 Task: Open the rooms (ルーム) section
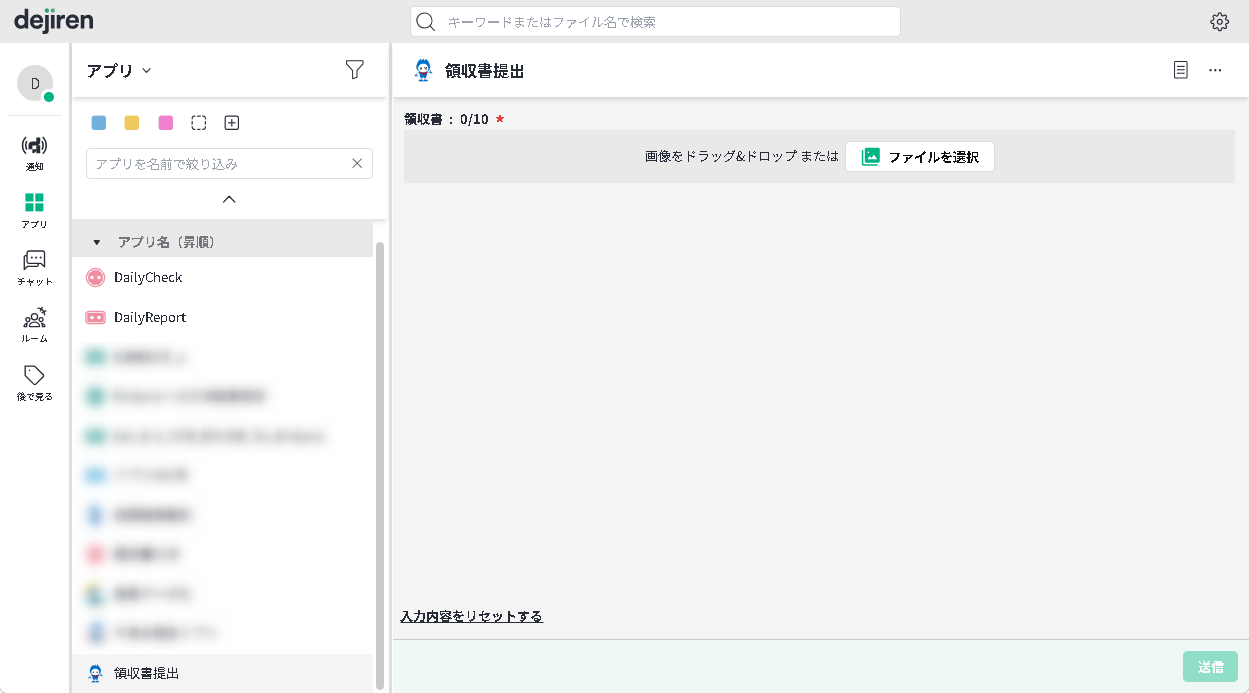click(34, 325)
